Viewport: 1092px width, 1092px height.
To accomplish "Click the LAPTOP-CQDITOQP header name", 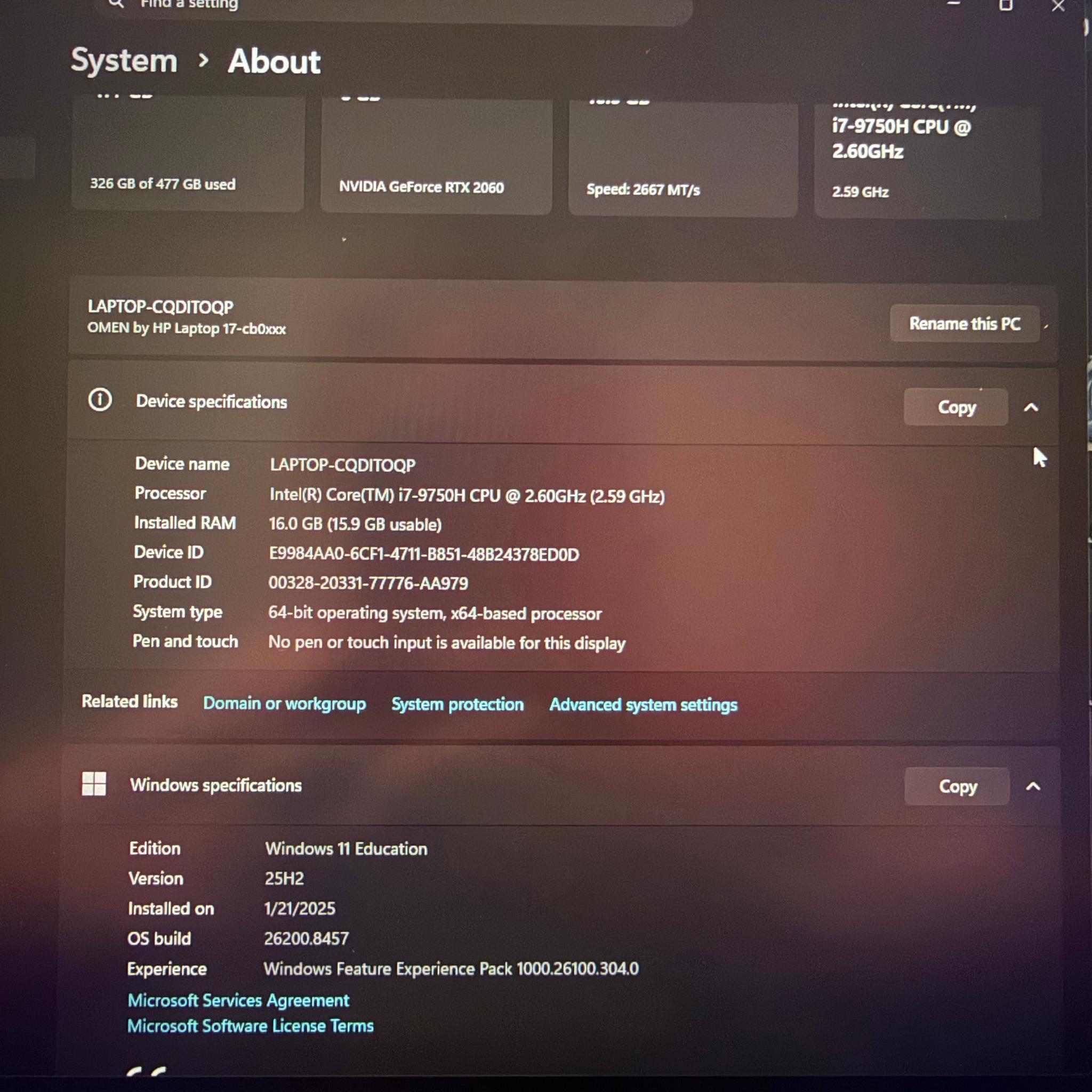I will click(160, 307).
